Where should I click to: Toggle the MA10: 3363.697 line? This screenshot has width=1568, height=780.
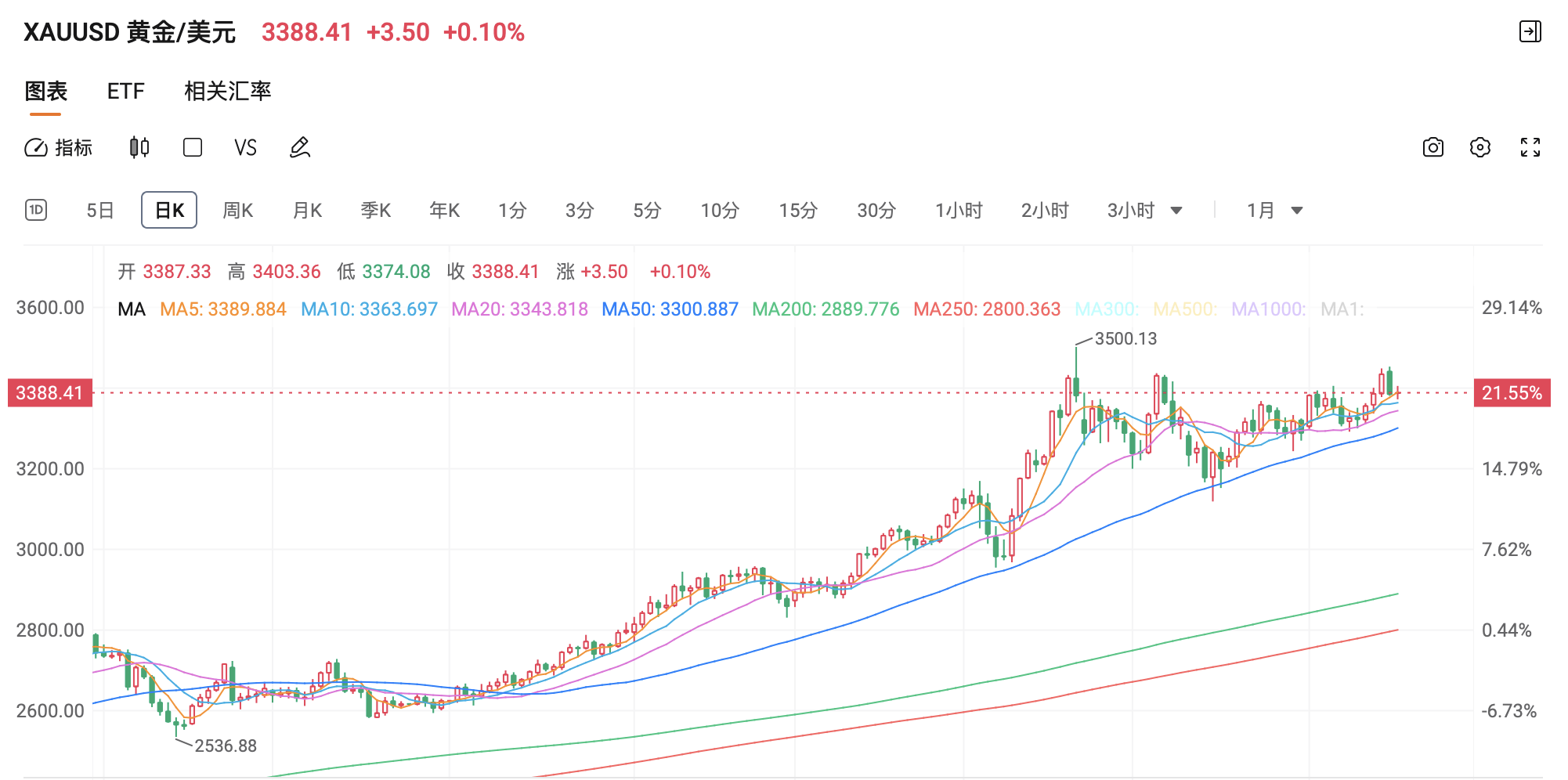(x=369, y=309)
